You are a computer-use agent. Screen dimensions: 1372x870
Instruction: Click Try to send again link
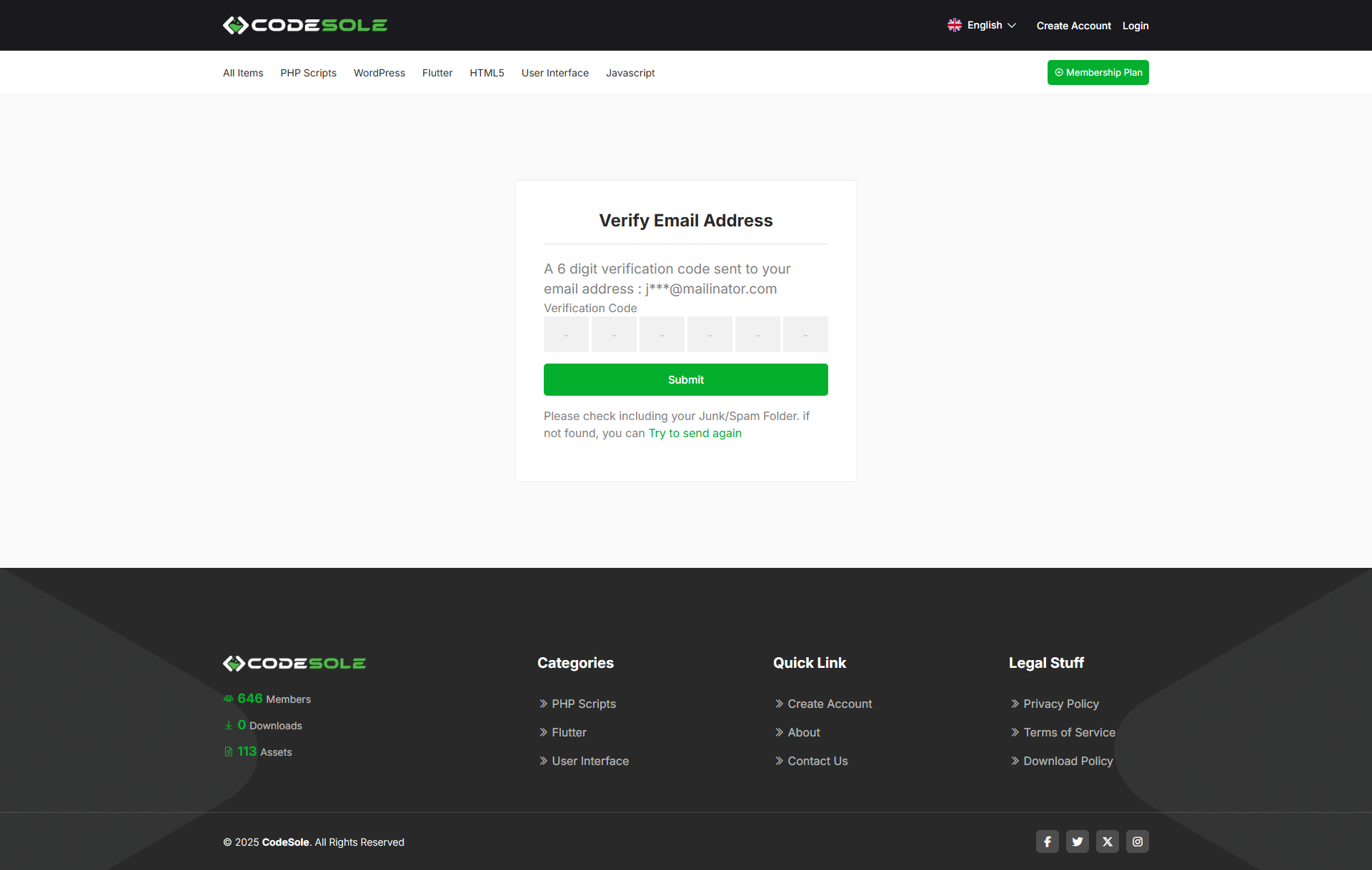pos(695,433)
